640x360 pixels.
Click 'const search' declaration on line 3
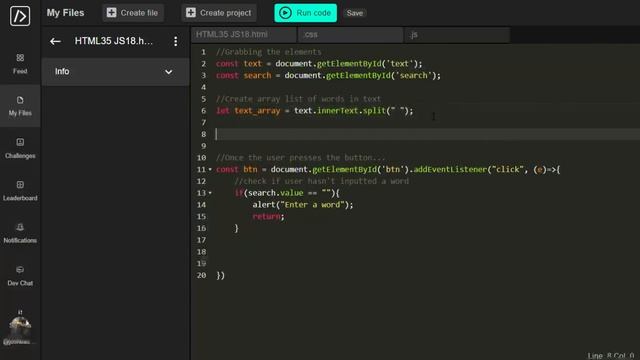243,76
